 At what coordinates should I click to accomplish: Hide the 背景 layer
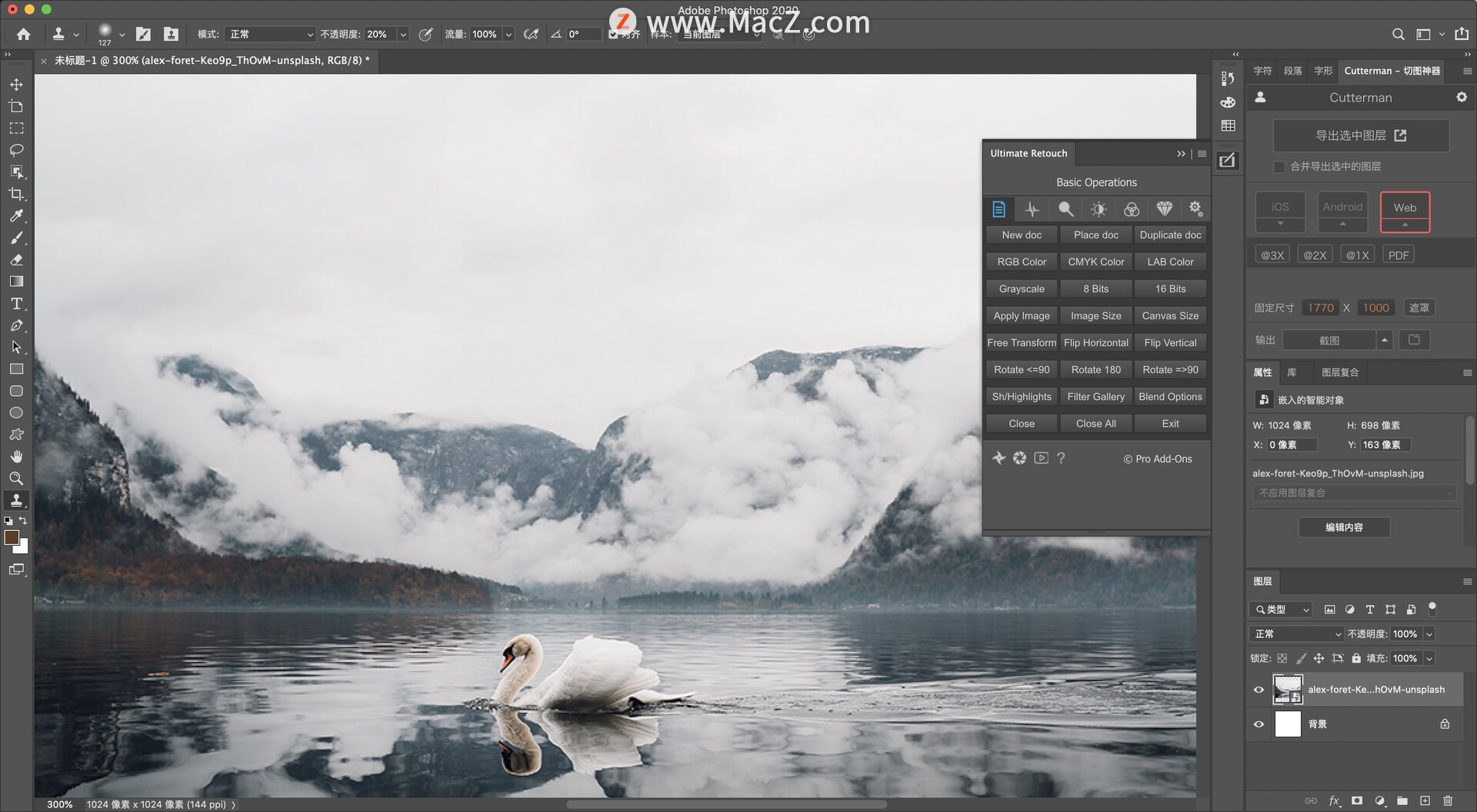tap(1259, 724)
